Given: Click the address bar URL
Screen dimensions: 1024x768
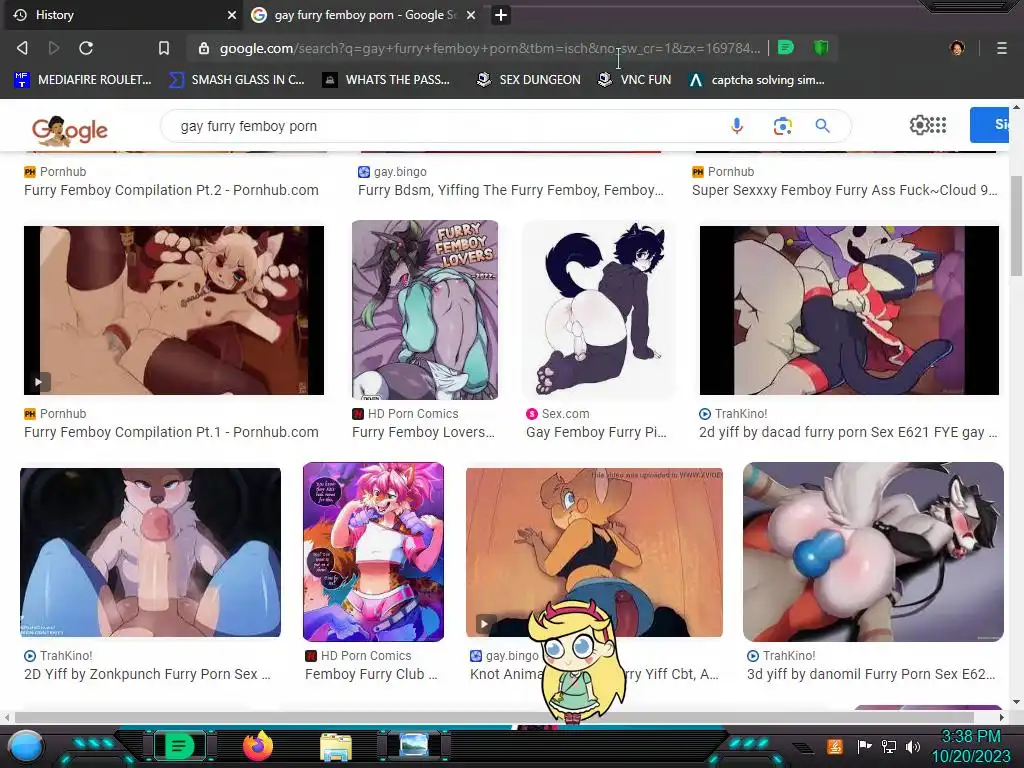Looking at the screenshot, I should point(490,48).
